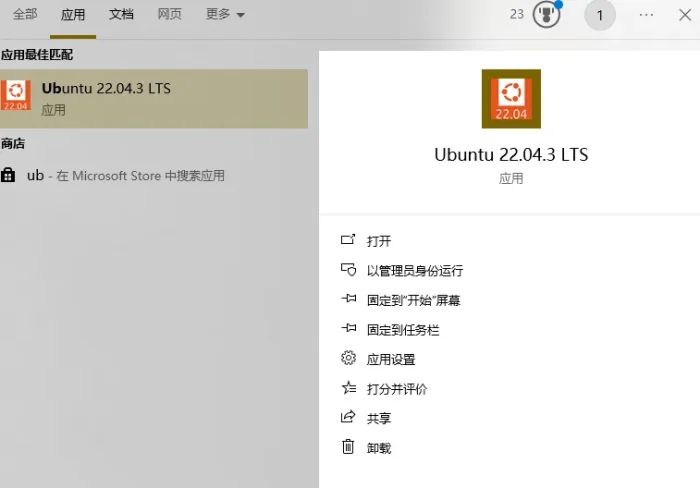Close the search panel with X
The height and width of the screenshot is (488, 700).
pos(685,15)
